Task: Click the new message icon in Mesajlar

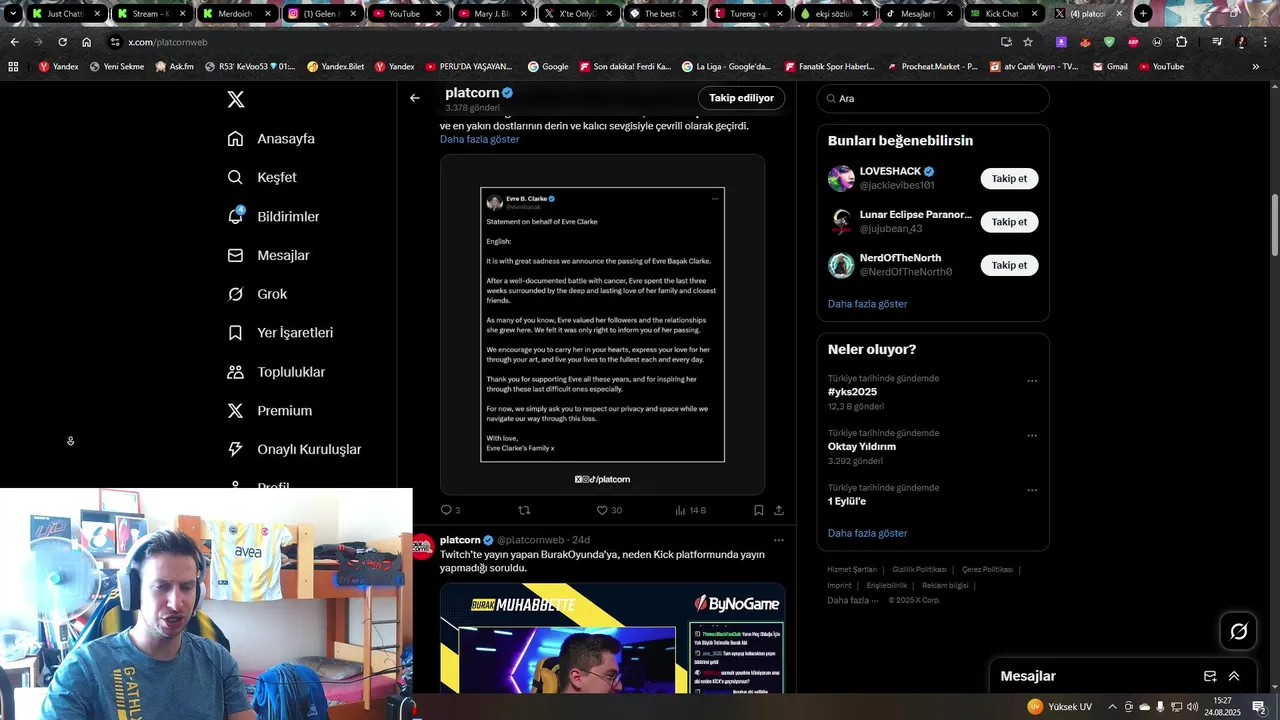Action: coord(1210,676)
